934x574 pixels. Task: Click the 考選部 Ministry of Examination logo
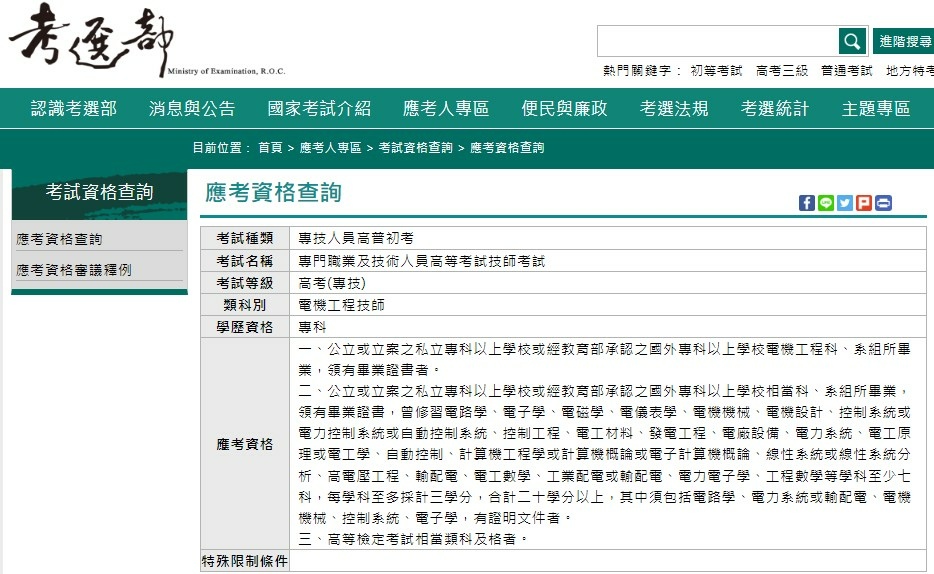point(147,40)
